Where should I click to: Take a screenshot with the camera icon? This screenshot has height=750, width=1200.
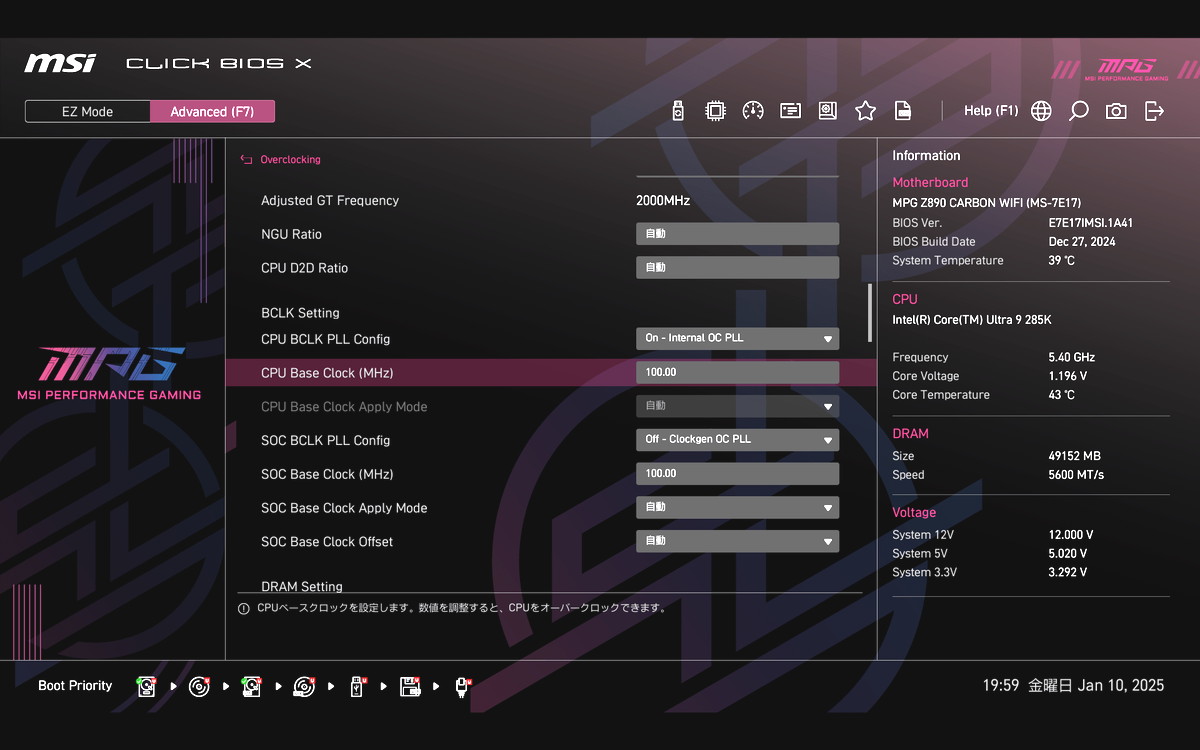click(1116, 111)
